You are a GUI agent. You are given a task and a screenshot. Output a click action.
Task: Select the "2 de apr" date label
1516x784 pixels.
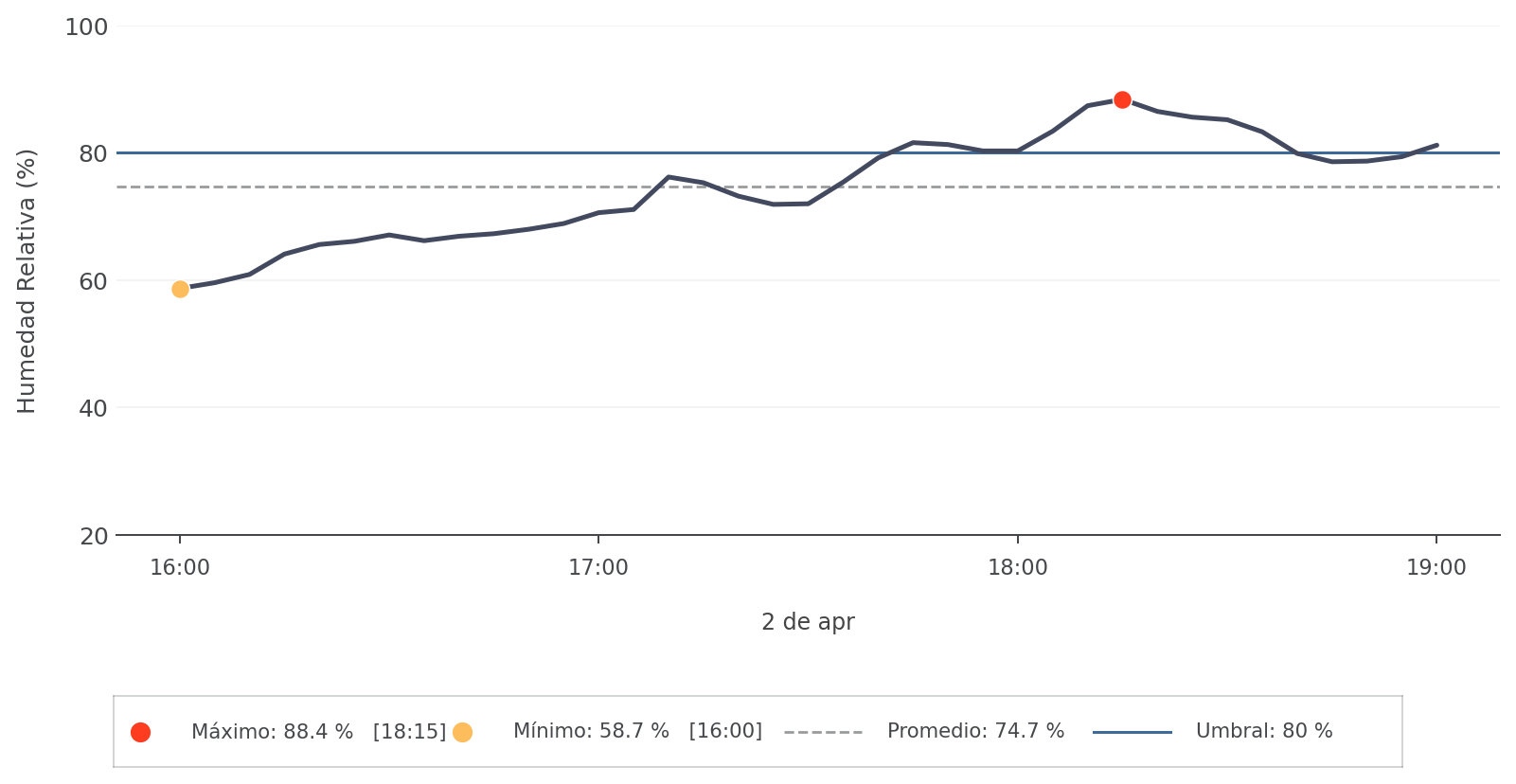pos(808,622)
